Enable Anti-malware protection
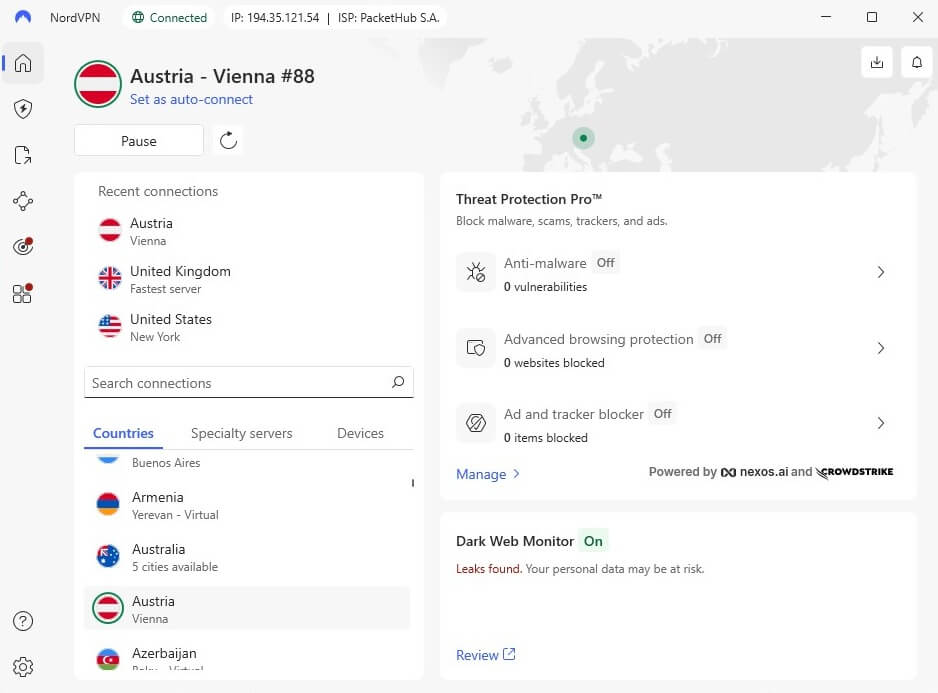The width and height of the screenshot is (938, 693). click(605, 262)
